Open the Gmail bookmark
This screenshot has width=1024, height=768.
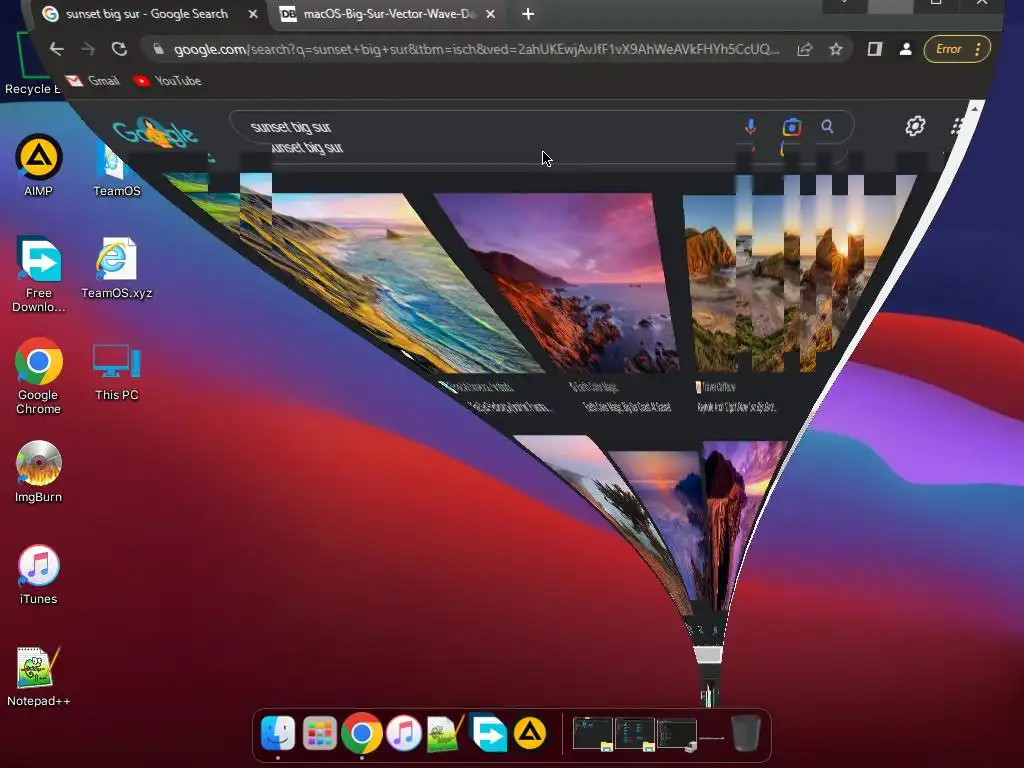coord(93,80)
